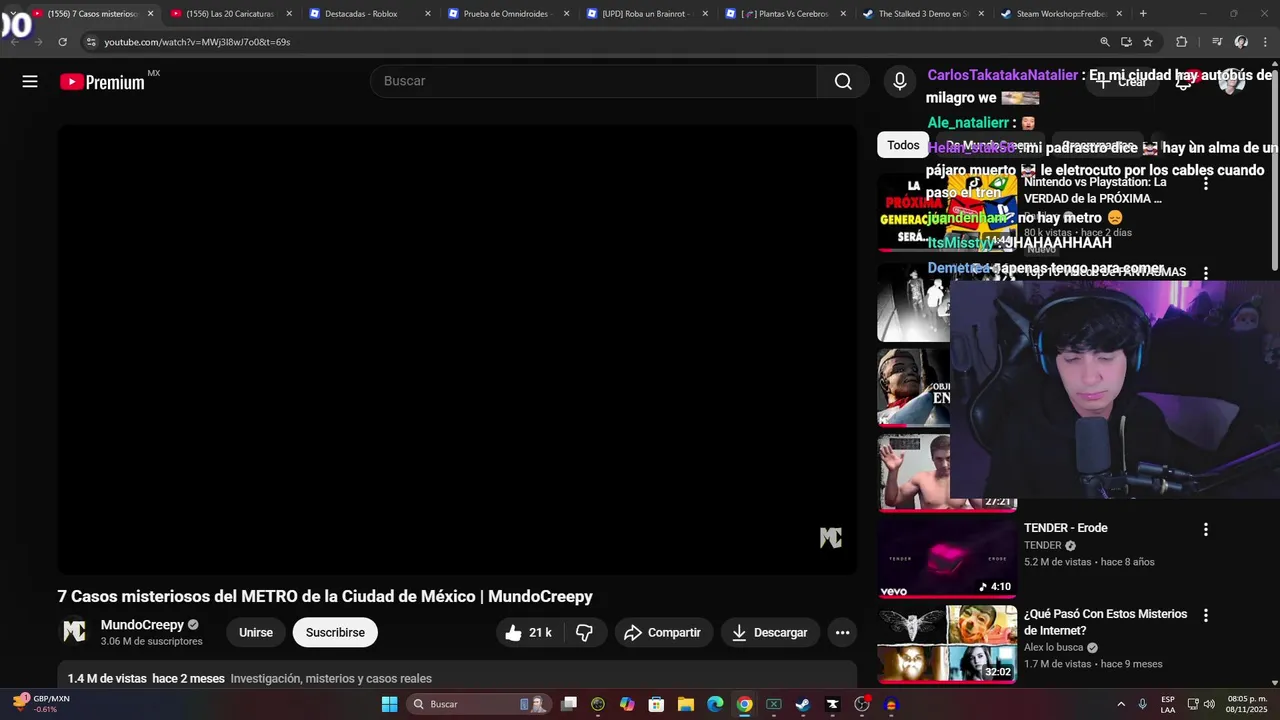The image size is (1280, 720).
Task: Open the GBP/MXN widget on taskbar
Action: pyautogui.click(x=41, y=703)
